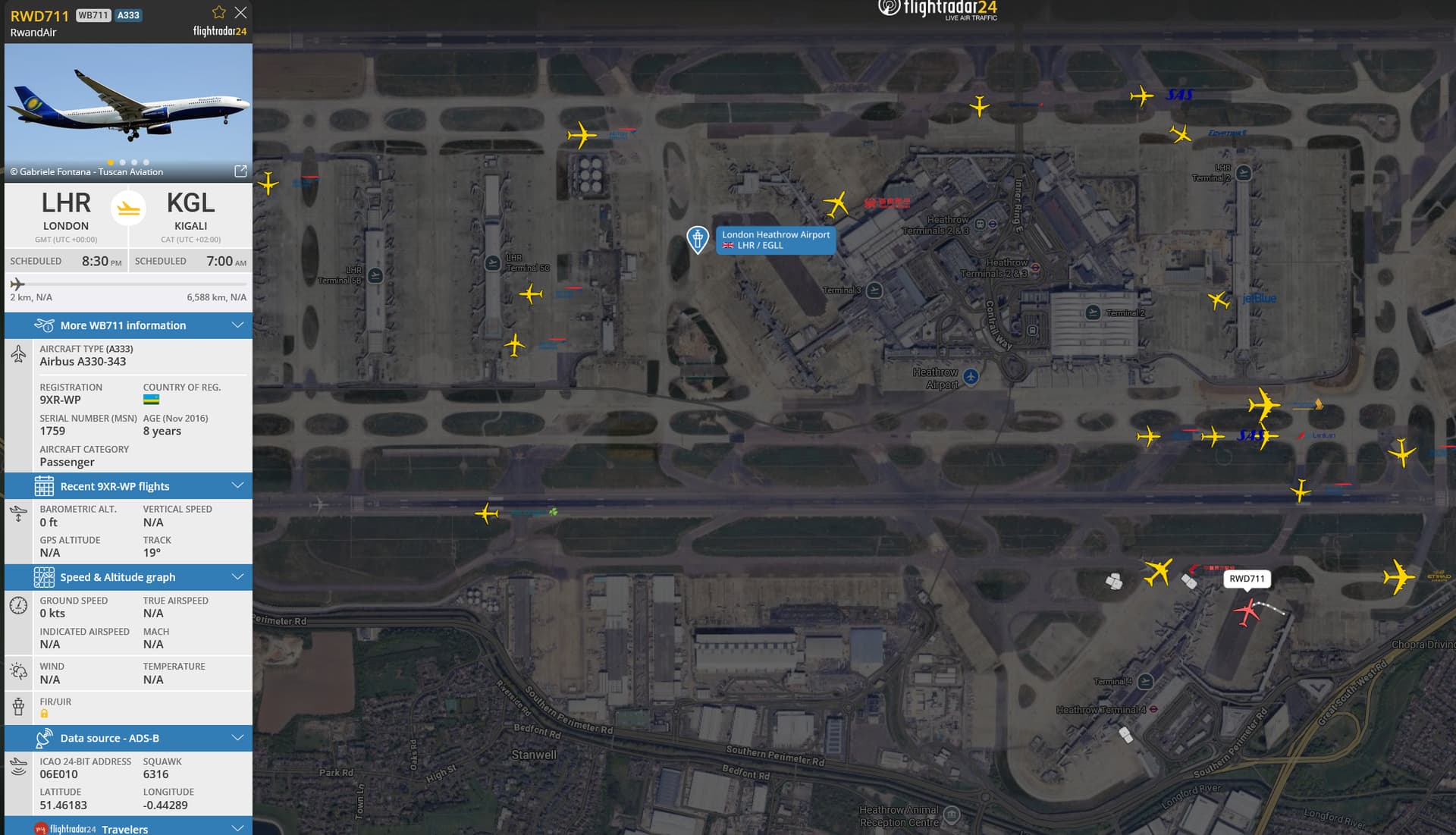The width and height of the screenshot is (1456, 835).
Task: Select the yellow aircraft next to Etihad logo
Action: (1398, 577)
